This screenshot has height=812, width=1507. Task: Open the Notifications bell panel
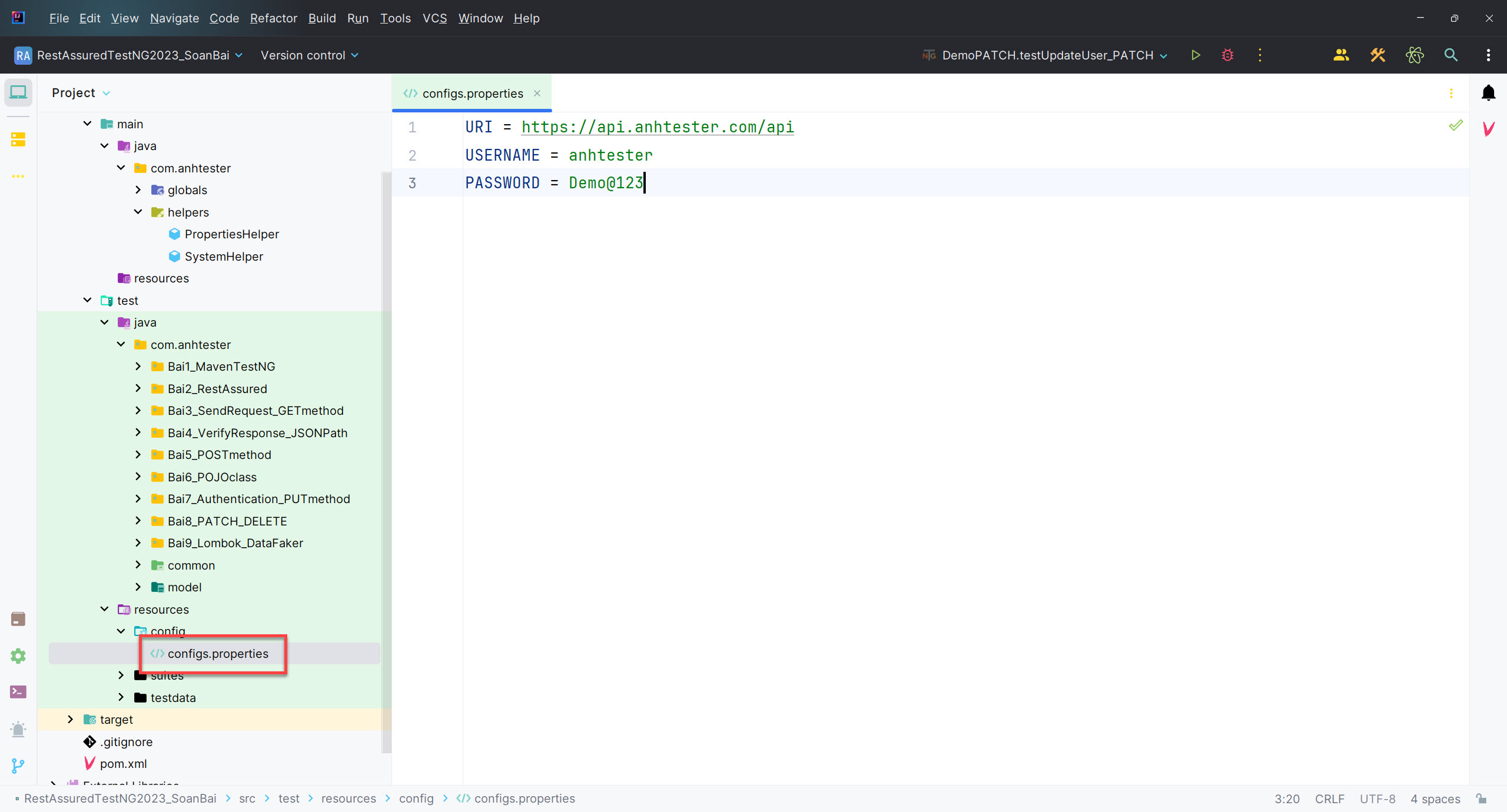(1488, 93)
